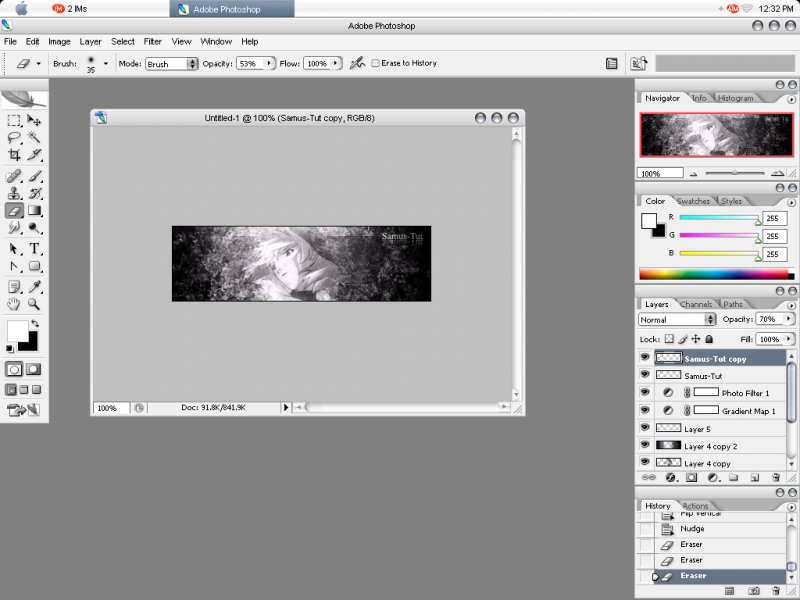The image size is (800, 600).
Task: Hide the Samus-Tut copy layer
Action: [645, 357]
